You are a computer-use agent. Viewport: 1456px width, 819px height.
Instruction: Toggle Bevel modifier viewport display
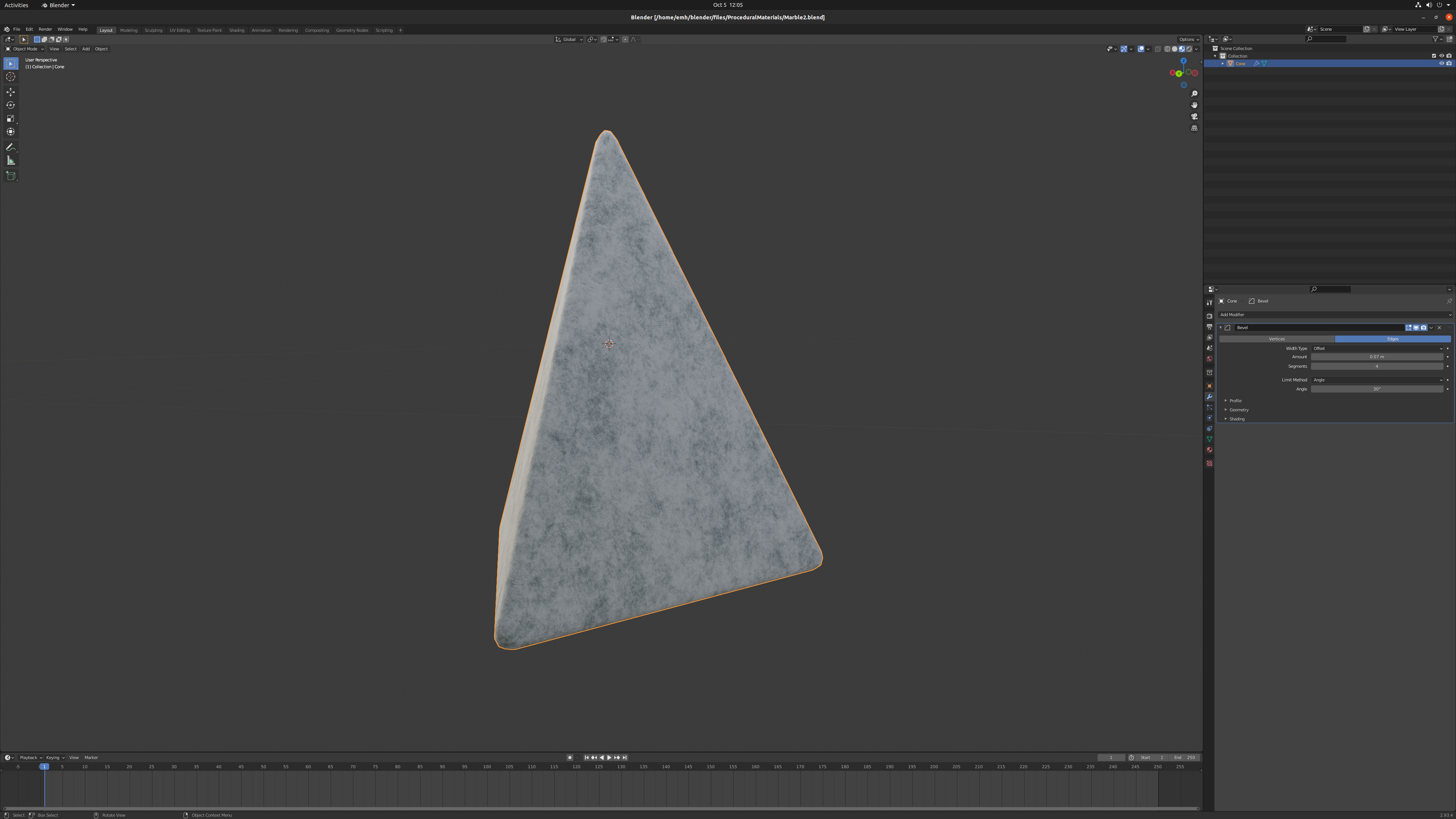(x=1416, y=328)
